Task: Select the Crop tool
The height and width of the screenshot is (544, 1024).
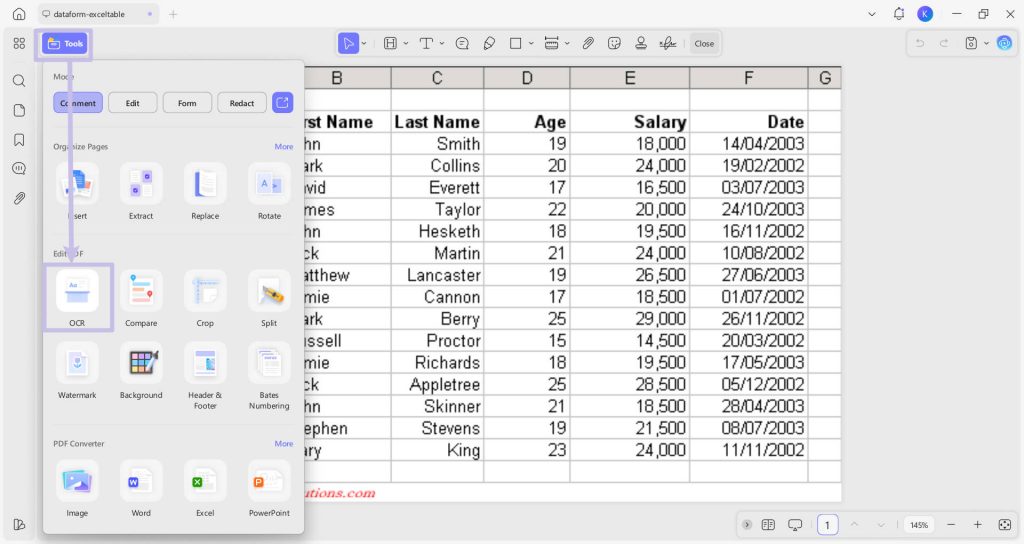Action: [205, 298]
